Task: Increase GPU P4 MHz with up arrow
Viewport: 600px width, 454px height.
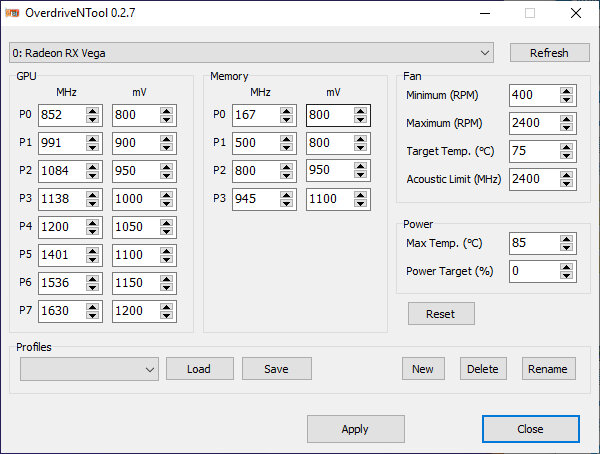Action: pos(92,223)
